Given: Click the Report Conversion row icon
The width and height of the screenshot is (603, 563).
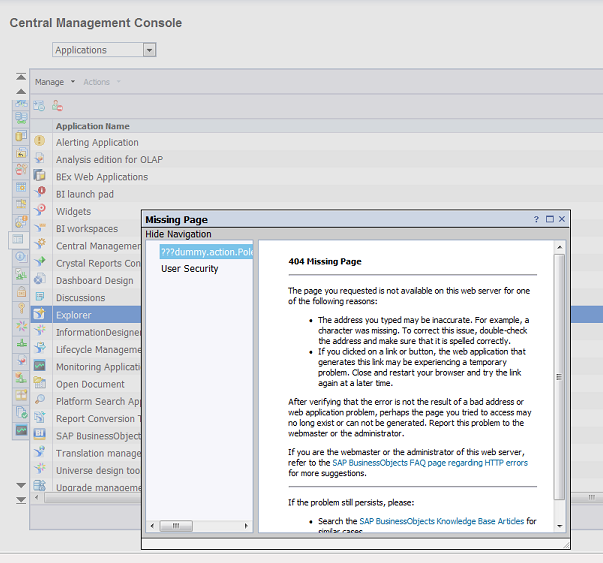Looking at the screenshot, I should tap(40, 417).
